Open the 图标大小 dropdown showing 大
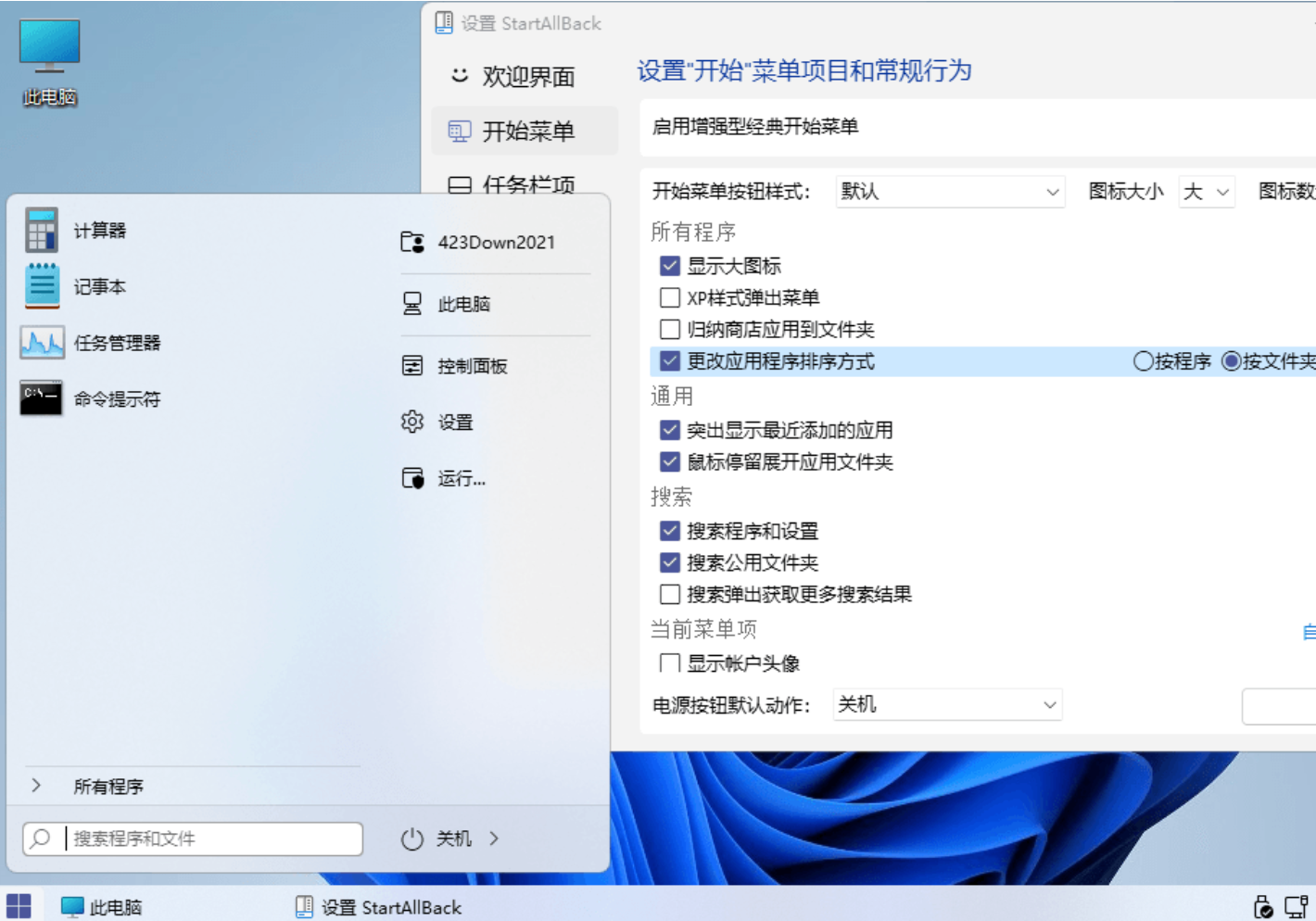The width and height of the screenshot is (1316, 921). click(1207, 192)
